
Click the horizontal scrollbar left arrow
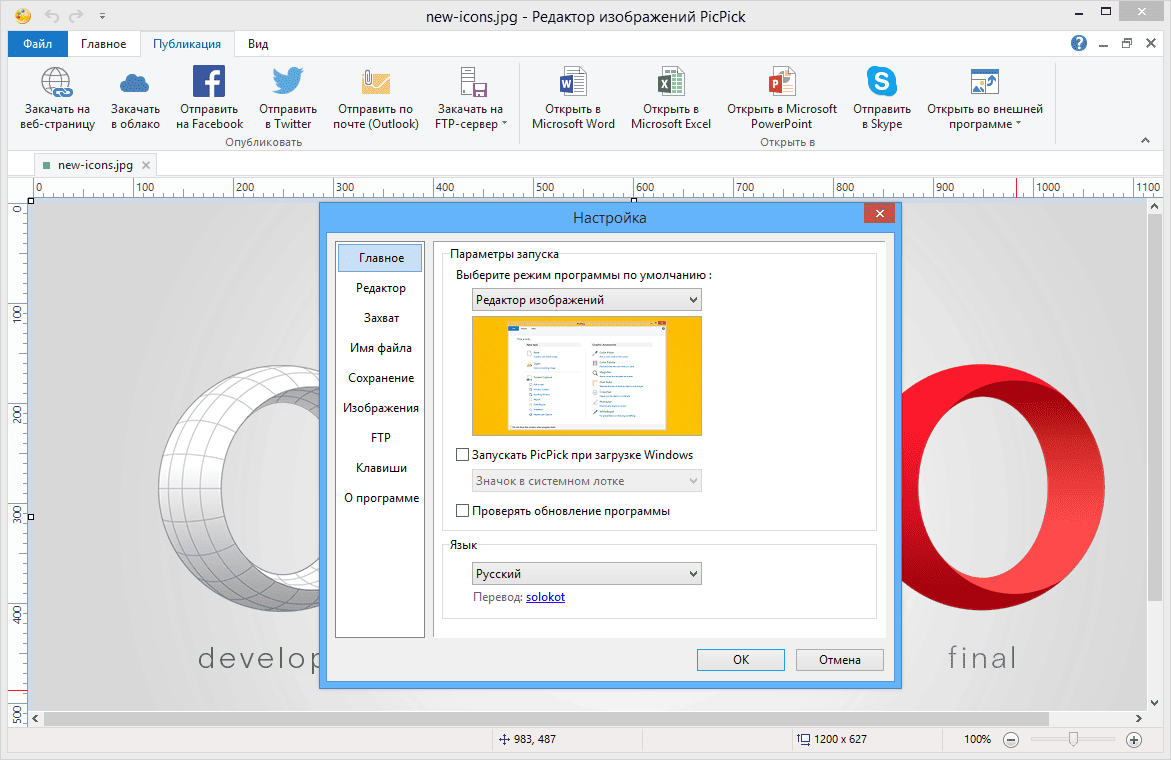click(x=35, y=718)
